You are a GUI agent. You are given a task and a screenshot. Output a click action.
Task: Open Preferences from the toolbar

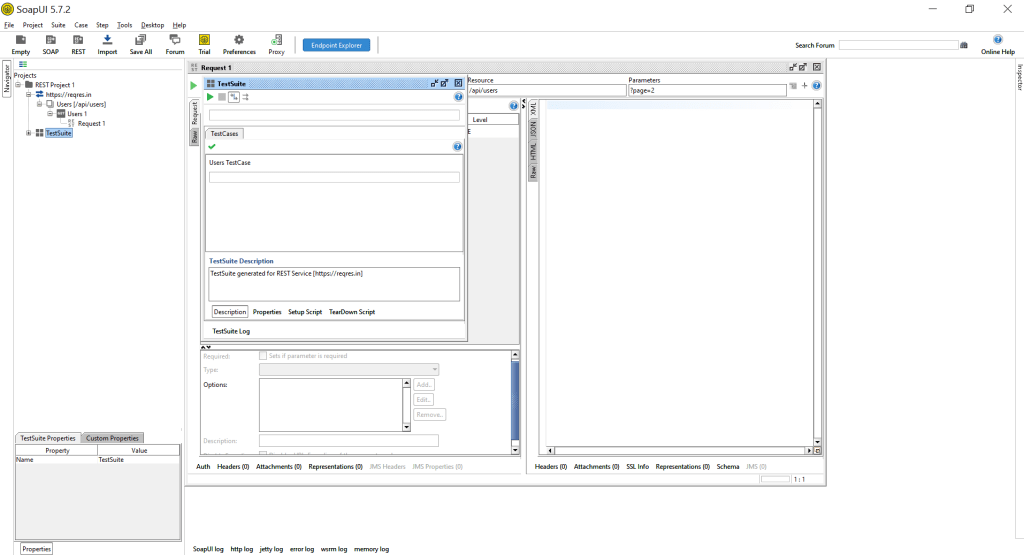239,44
